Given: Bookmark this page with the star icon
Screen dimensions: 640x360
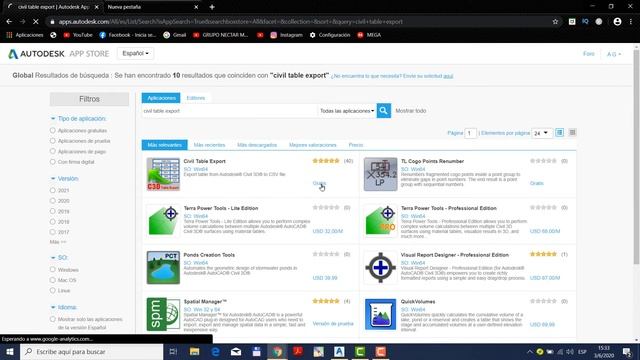Looking at the screenshot, I should click(555, 22).
